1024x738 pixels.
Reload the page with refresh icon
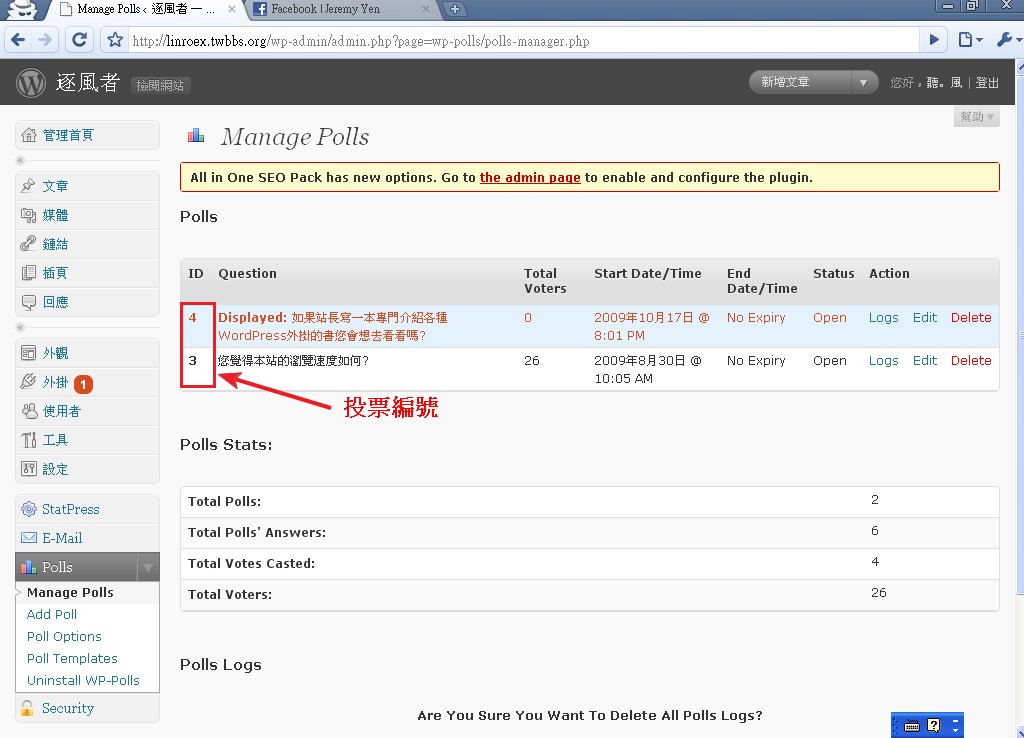tap(80, 40)
